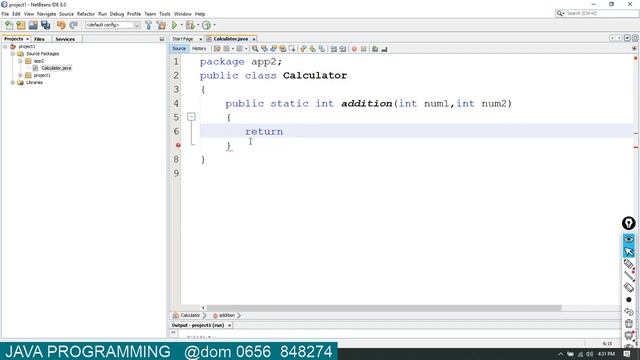Click the annotation trash delete icon

(629, 324)
